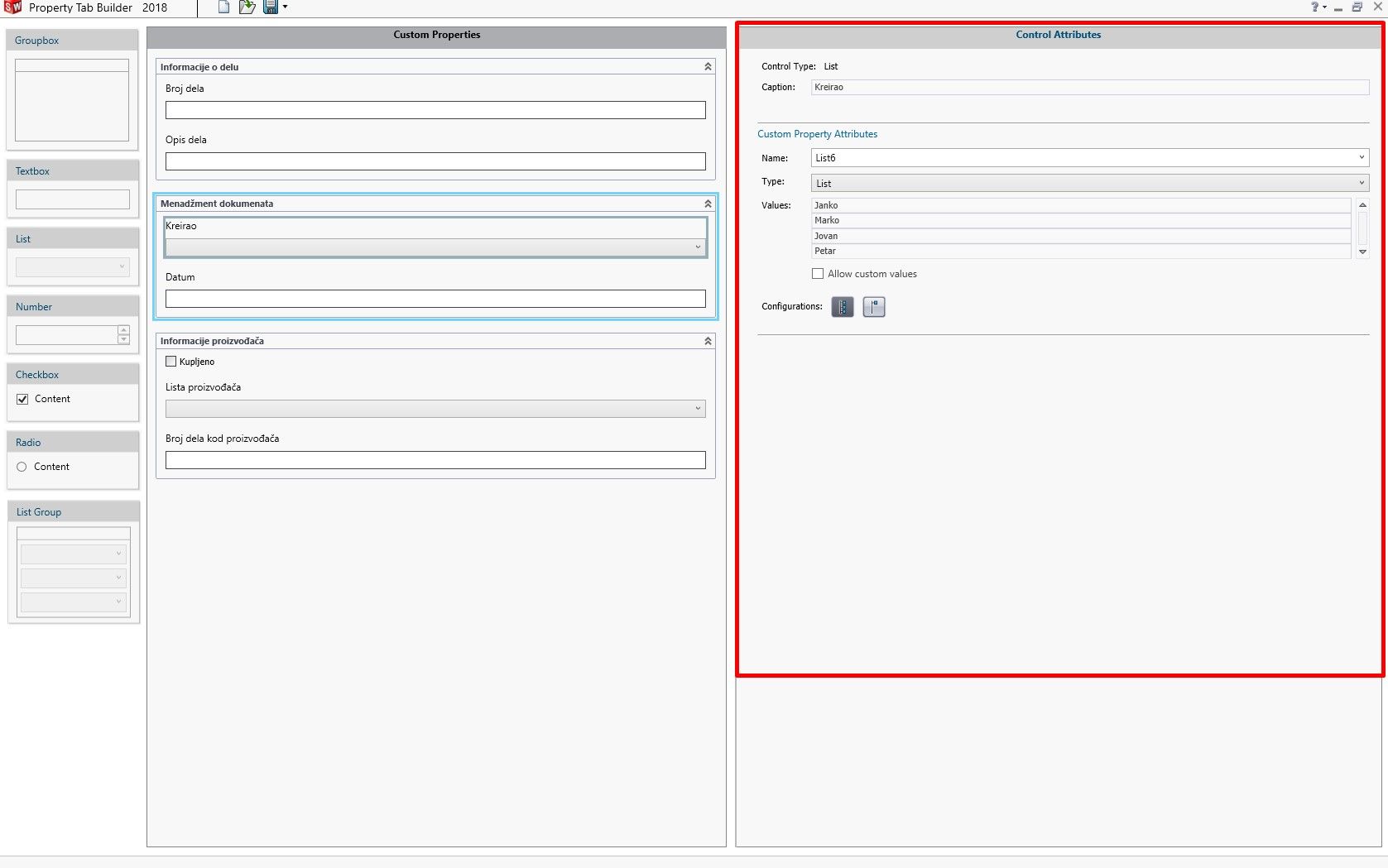Save the current property tab template
Screen dimensions: 1388x868
click(269, 7)
